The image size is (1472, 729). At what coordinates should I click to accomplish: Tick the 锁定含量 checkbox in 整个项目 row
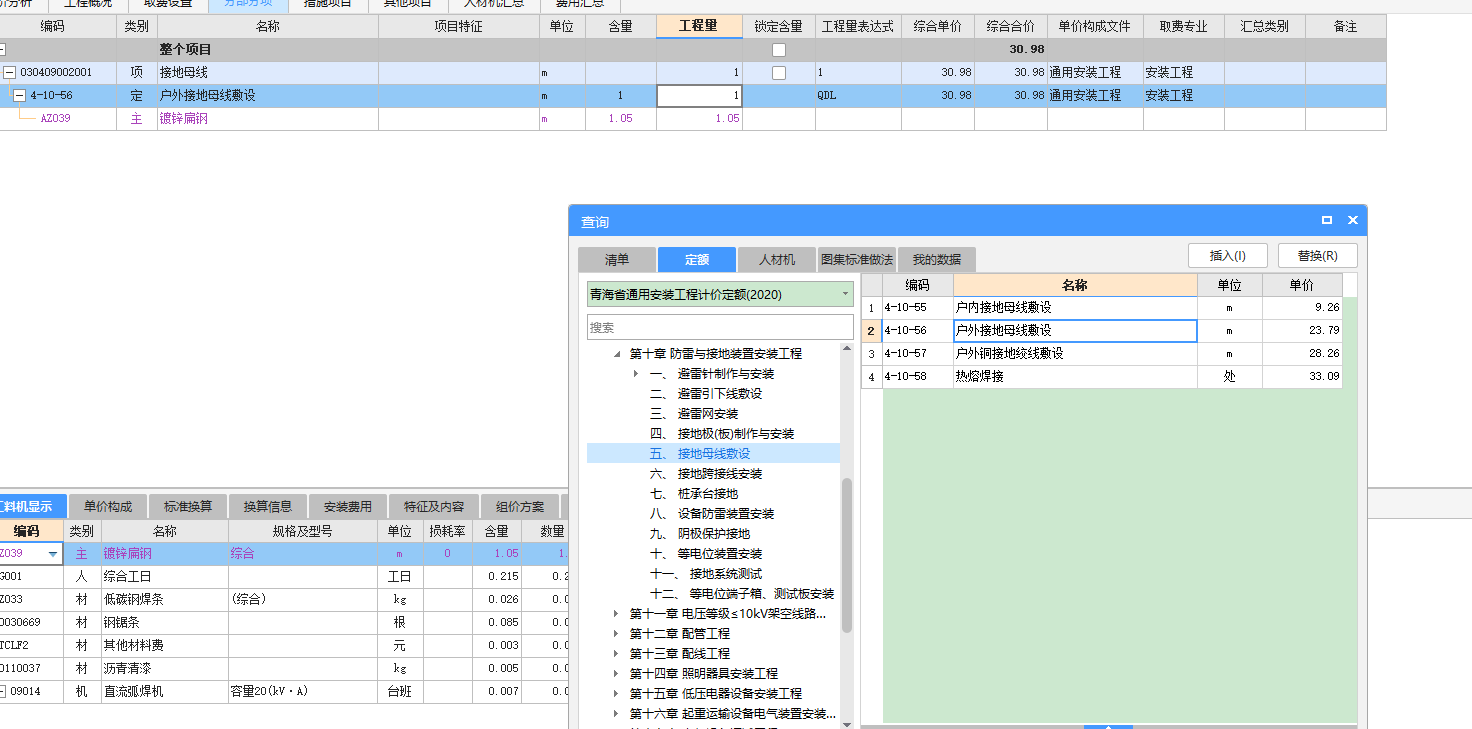[779, 49]
